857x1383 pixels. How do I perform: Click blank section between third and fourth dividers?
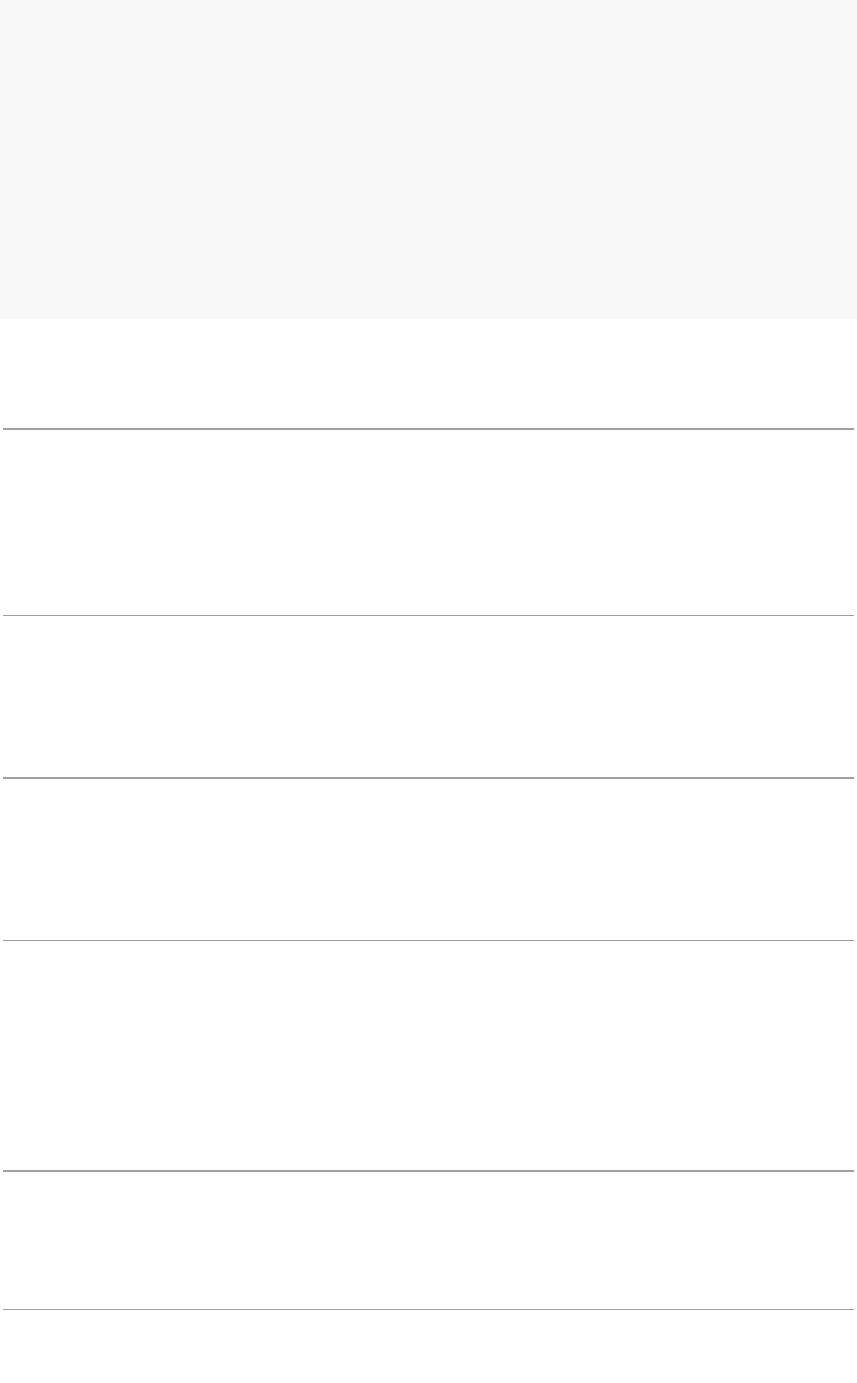point(428,859)
